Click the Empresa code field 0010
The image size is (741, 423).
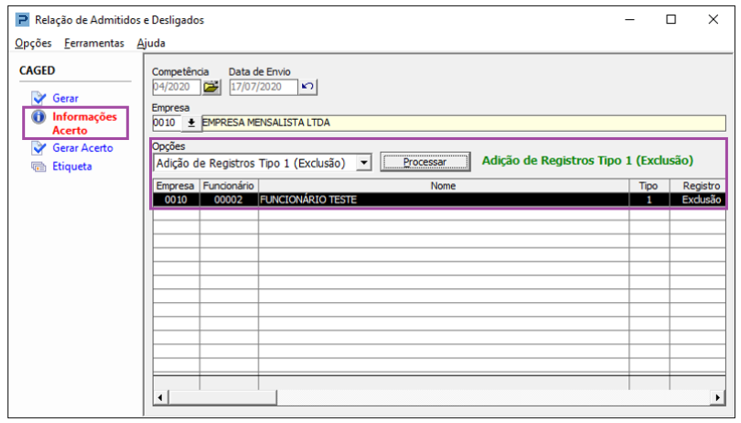[167, 123]
